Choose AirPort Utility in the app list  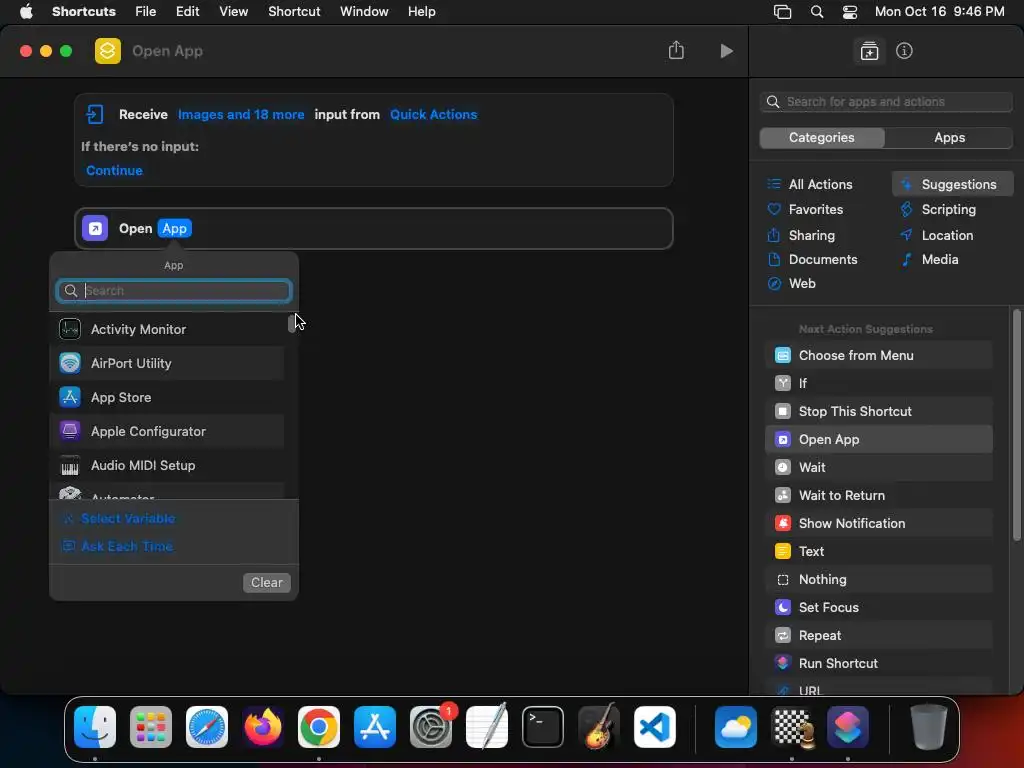(167, 363)
